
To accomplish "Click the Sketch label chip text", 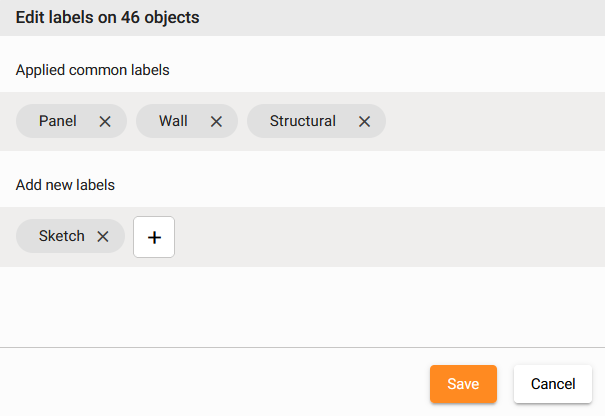I will coord(61,237).
